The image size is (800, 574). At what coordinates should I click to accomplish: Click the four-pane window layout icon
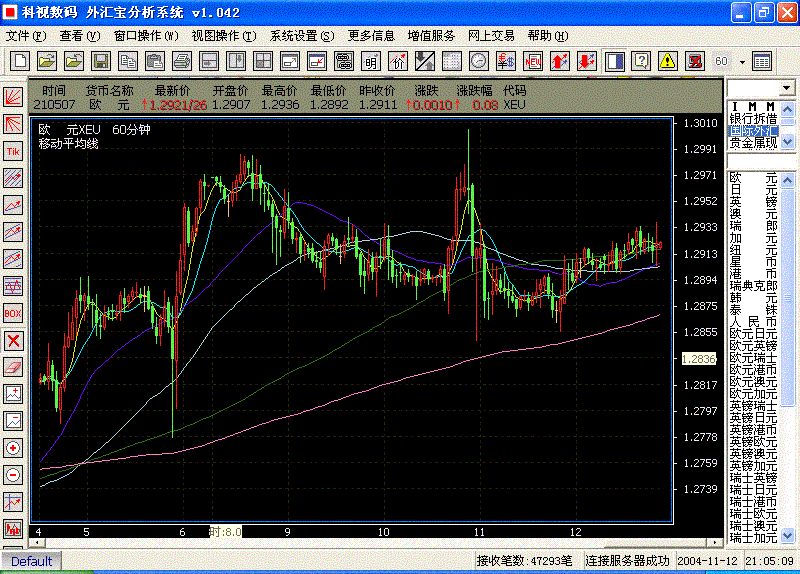pyautogui.click(x=263, y=61)
